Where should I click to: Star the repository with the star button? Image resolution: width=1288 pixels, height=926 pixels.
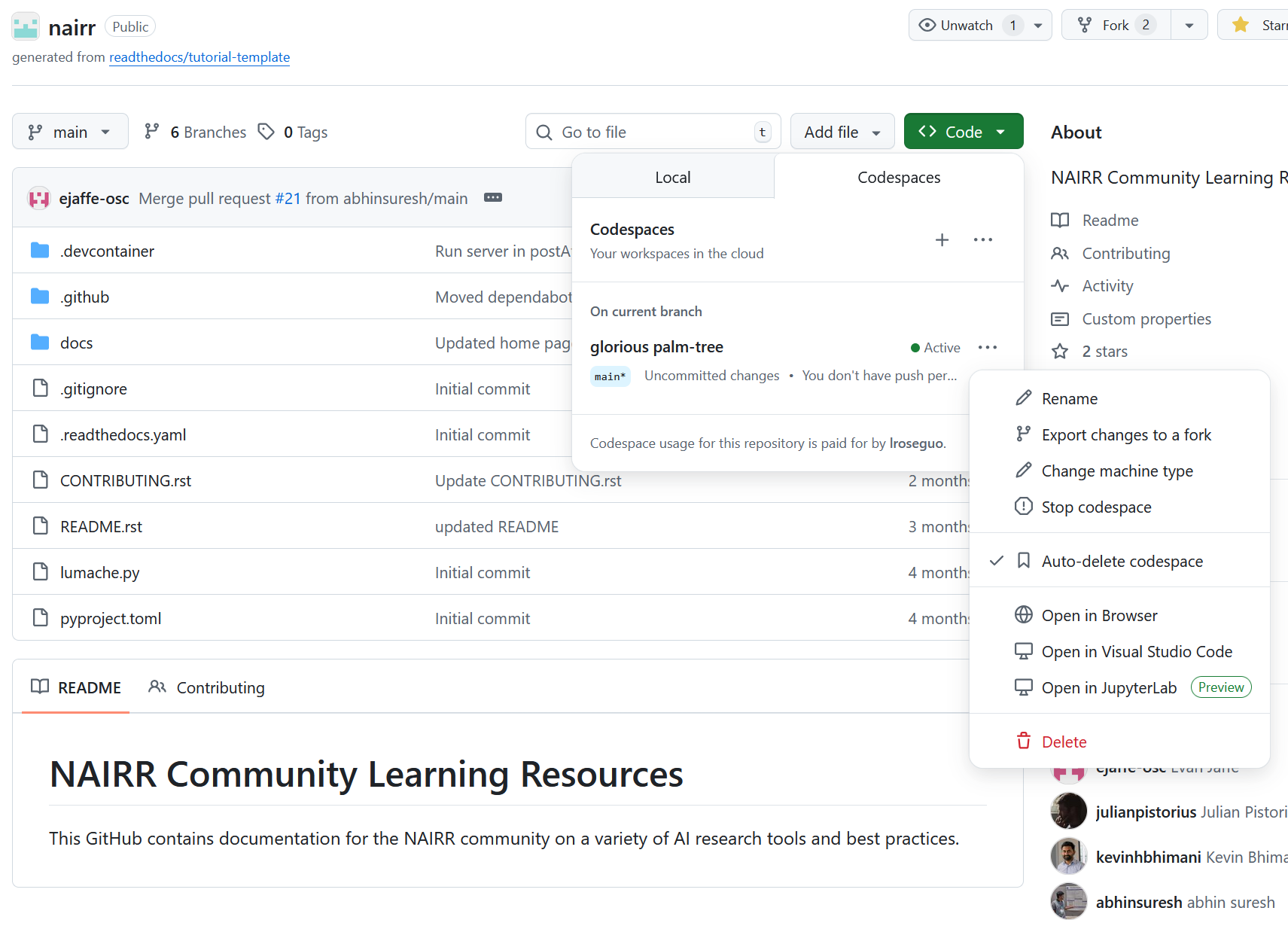pyautogui.click(x=1254, y=26)
